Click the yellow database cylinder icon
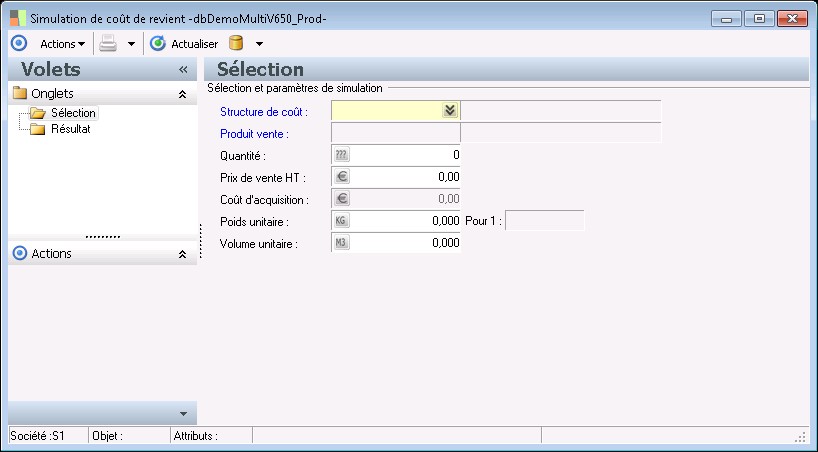Screen dimensions: 818x452 pyautogui.click(x=236, y=43)
